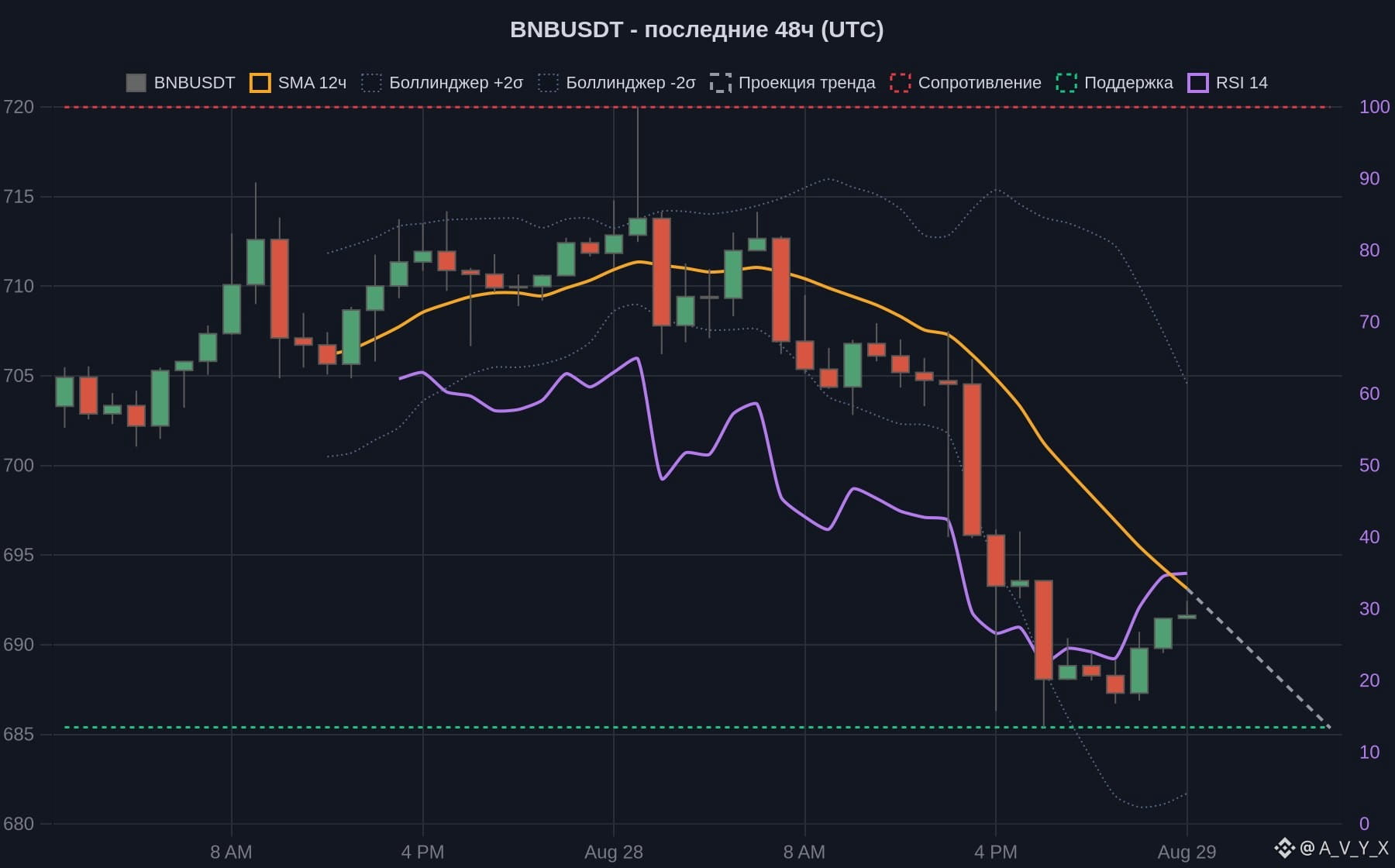Toggle Проекция тренда legend entry

point(793,83)
